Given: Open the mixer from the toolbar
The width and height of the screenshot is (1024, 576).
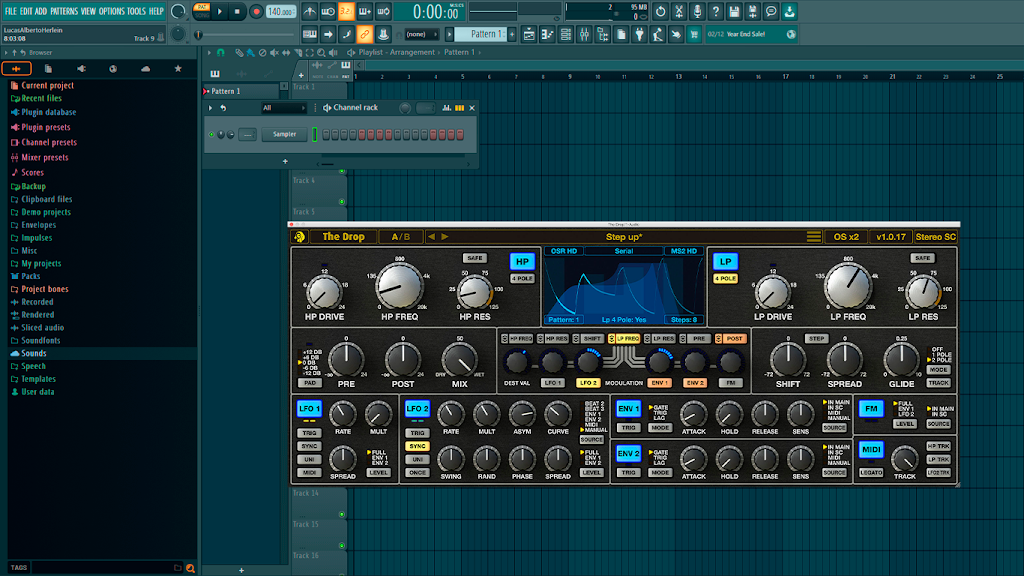Looking at the screenshot, I should 584,35.
